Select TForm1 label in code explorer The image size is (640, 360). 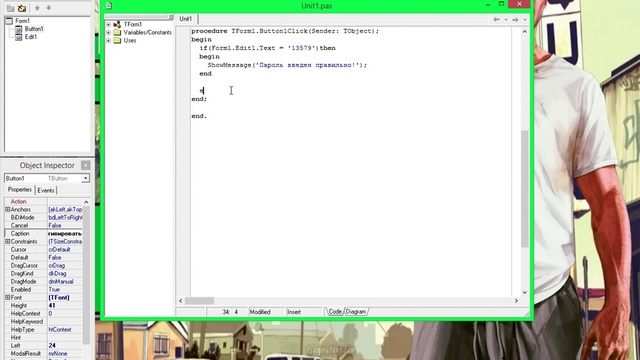pos(133,24)
